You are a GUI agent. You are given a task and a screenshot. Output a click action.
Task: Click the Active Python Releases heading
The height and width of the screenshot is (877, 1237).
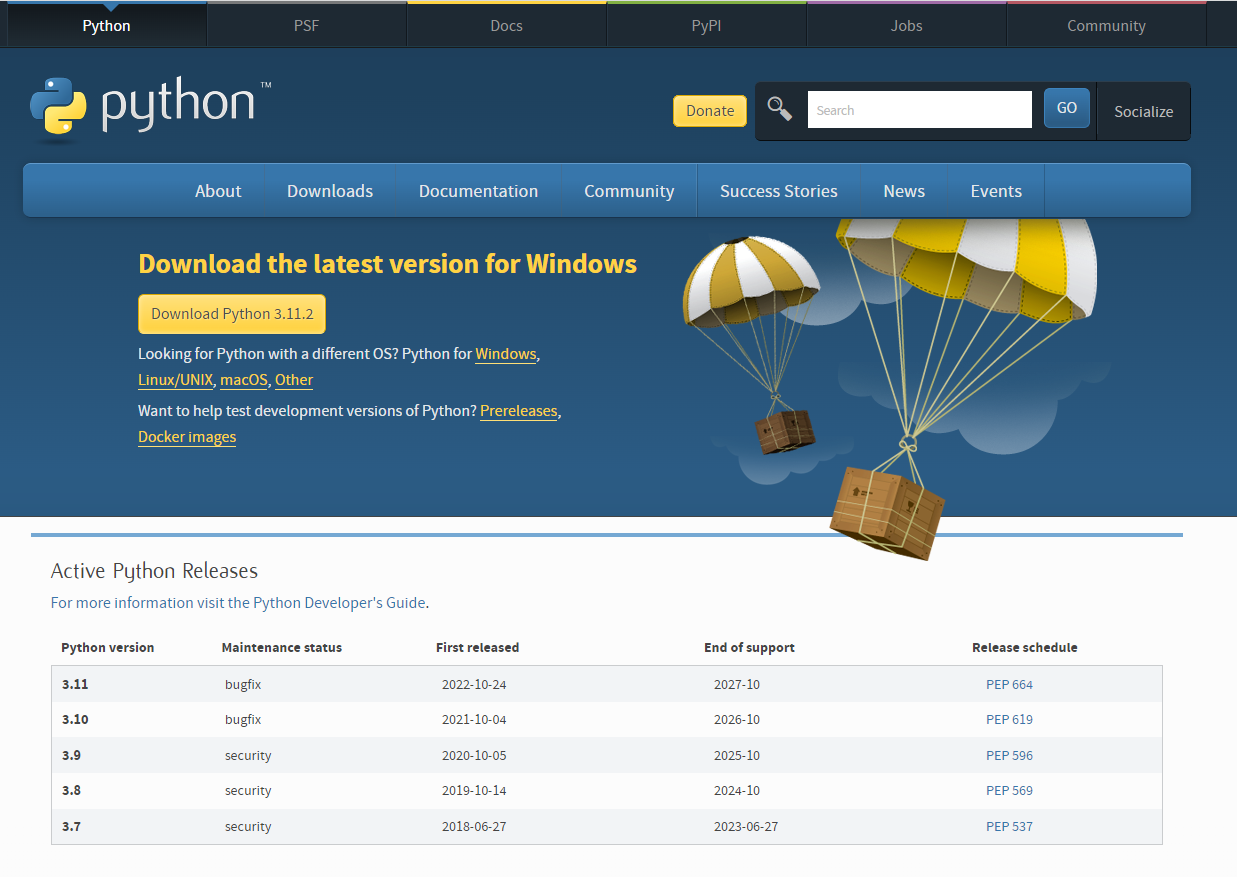(x=154, y=571)
